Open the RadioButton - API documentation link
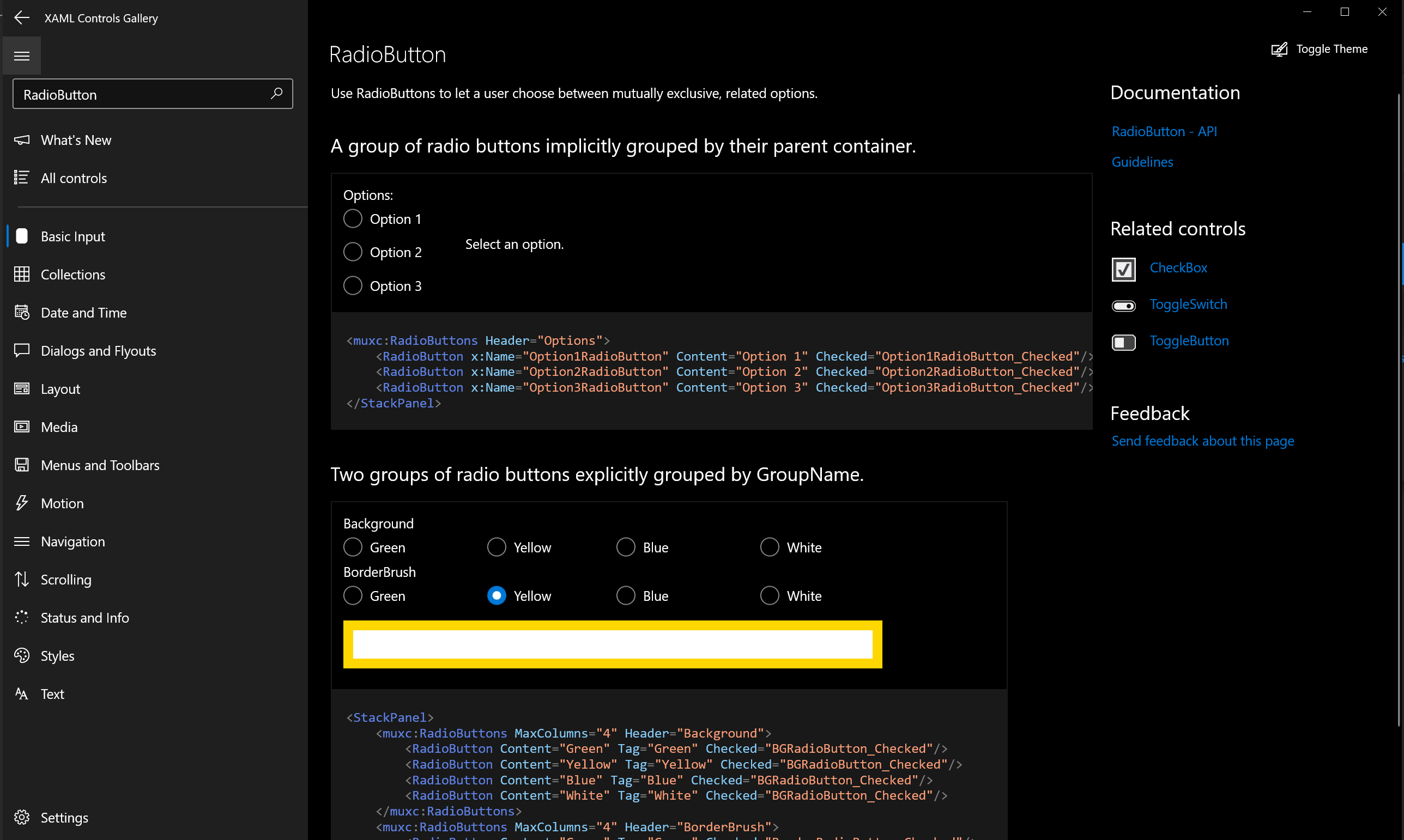1404x840 pixels. coord(1164,131)
